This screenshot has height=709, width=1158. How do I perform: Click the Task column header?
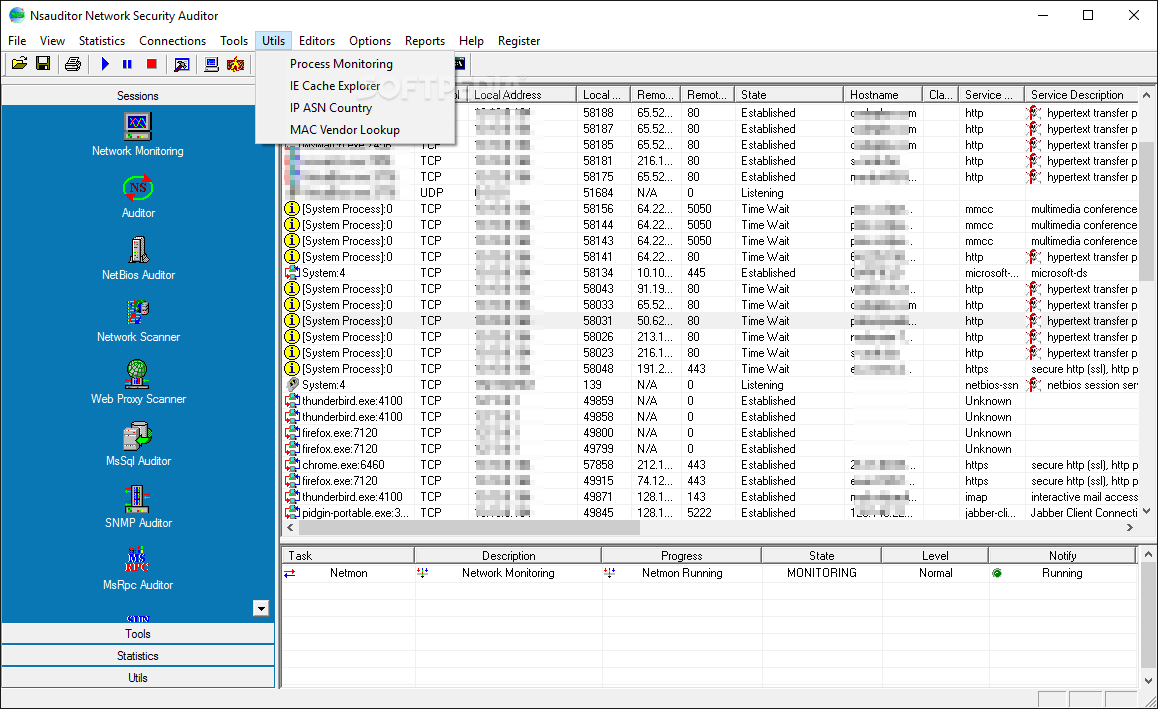click(x=348, y=555)
